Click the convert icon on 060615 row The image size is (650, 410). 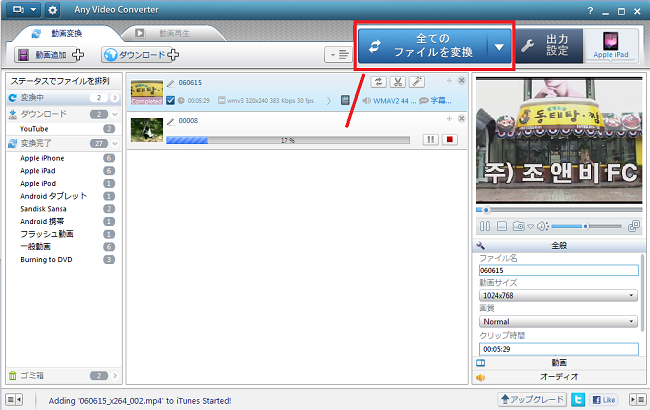tap(378, 82)
